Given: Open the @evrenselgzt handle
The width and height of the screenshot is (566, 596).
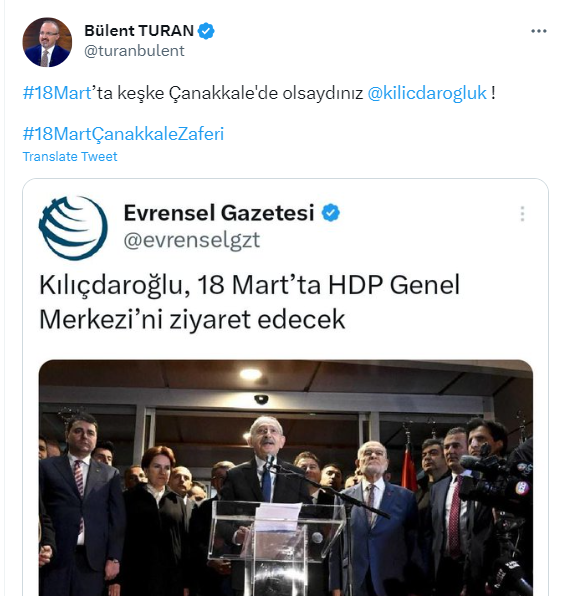Looking at the screenshot, I should point(192,240).
